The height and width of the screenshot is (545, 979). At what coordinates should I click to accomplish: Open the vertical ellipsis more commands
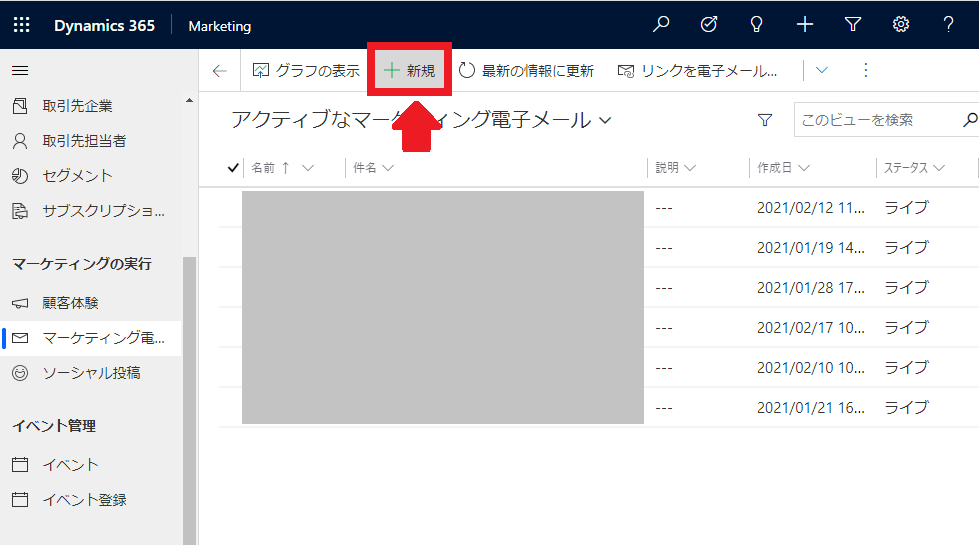coord(866,70)
